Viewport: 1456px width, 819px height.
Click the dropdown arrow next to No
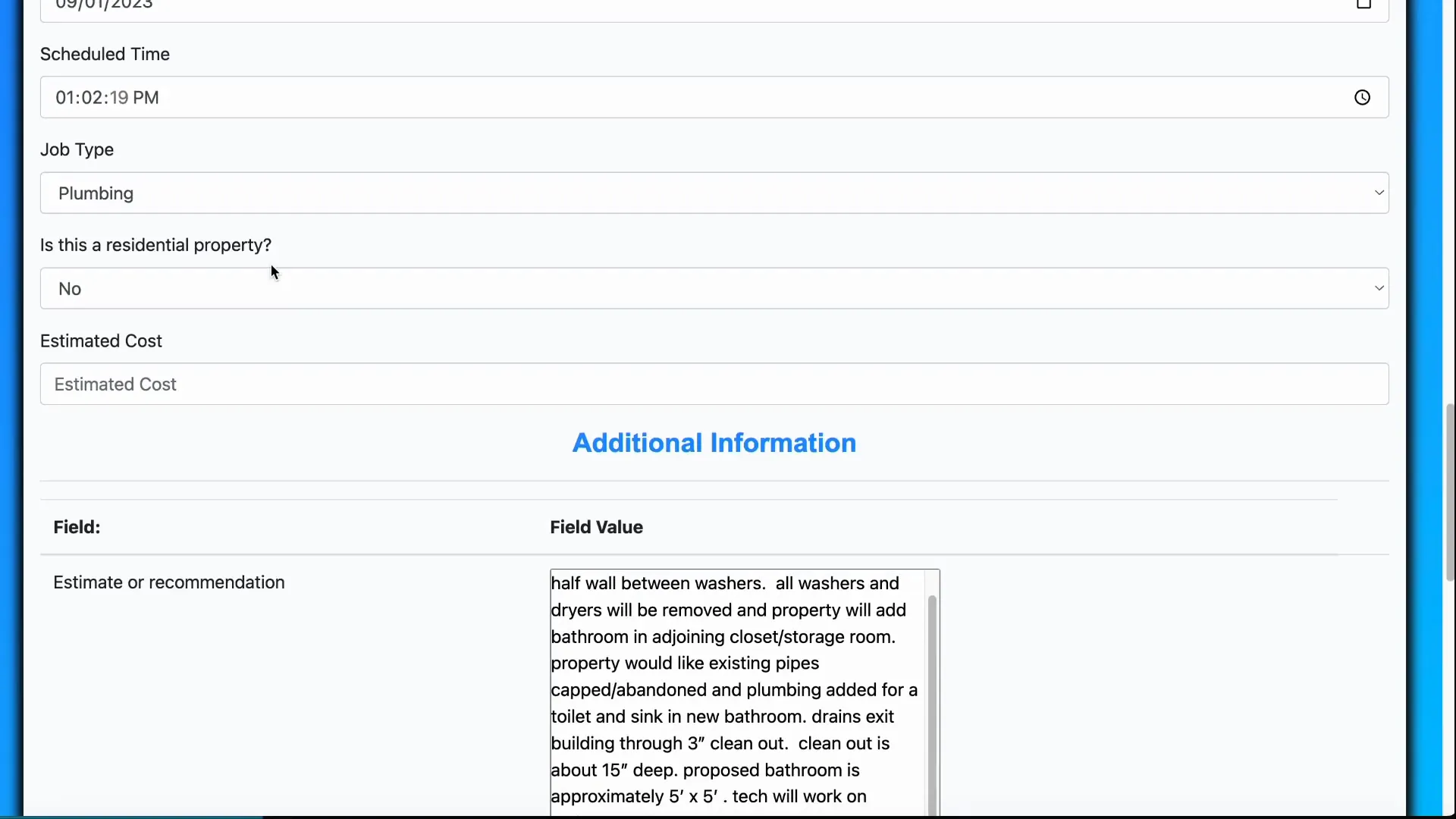click(1379, 288)
